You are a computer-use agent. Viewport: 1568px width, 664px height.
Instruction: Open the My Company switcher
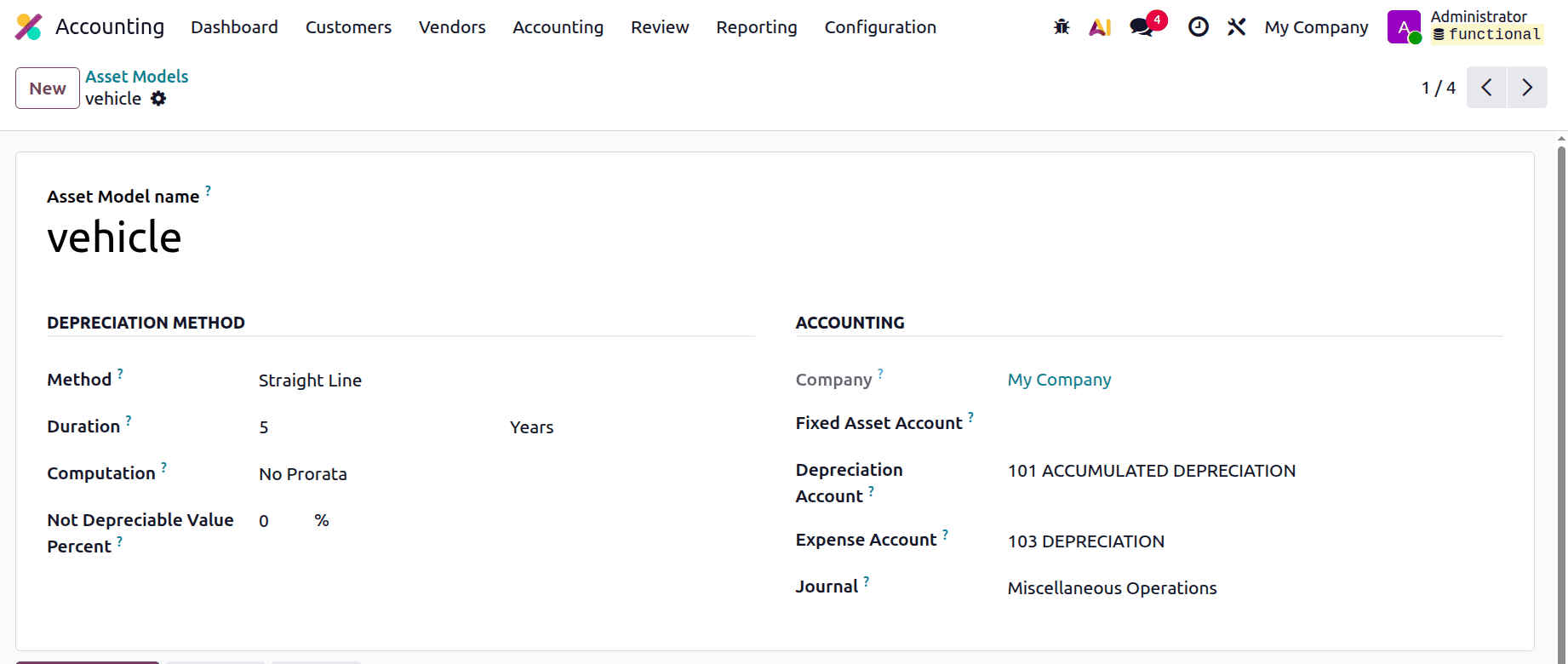tap(1316, 27)
